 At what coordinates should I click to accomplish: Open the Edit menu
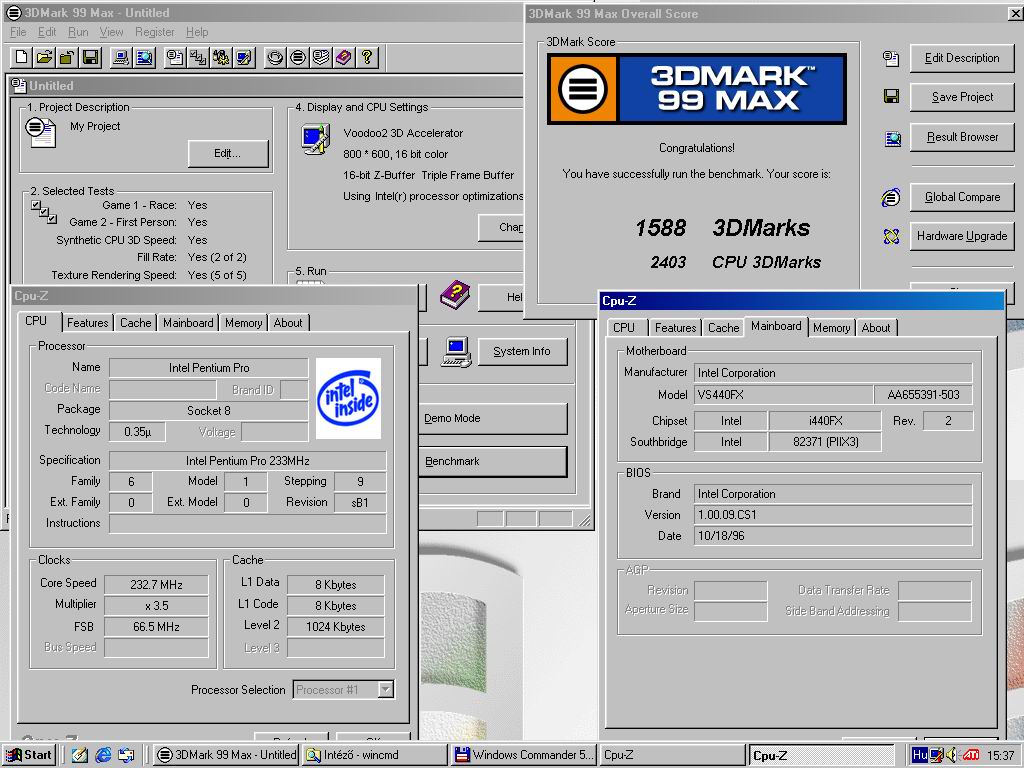(x=46, y=32)
